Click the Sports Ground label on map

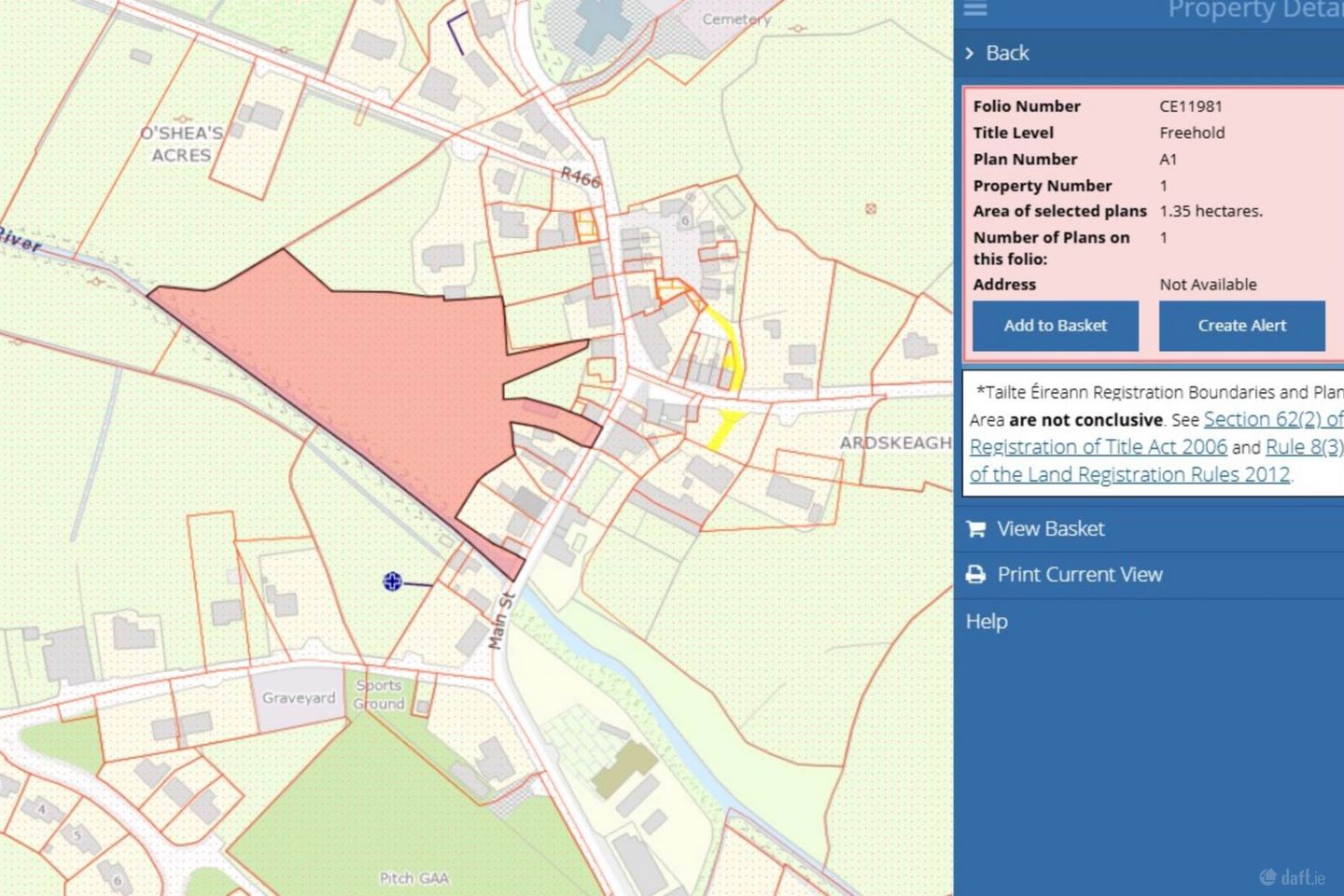click(379, 694)
